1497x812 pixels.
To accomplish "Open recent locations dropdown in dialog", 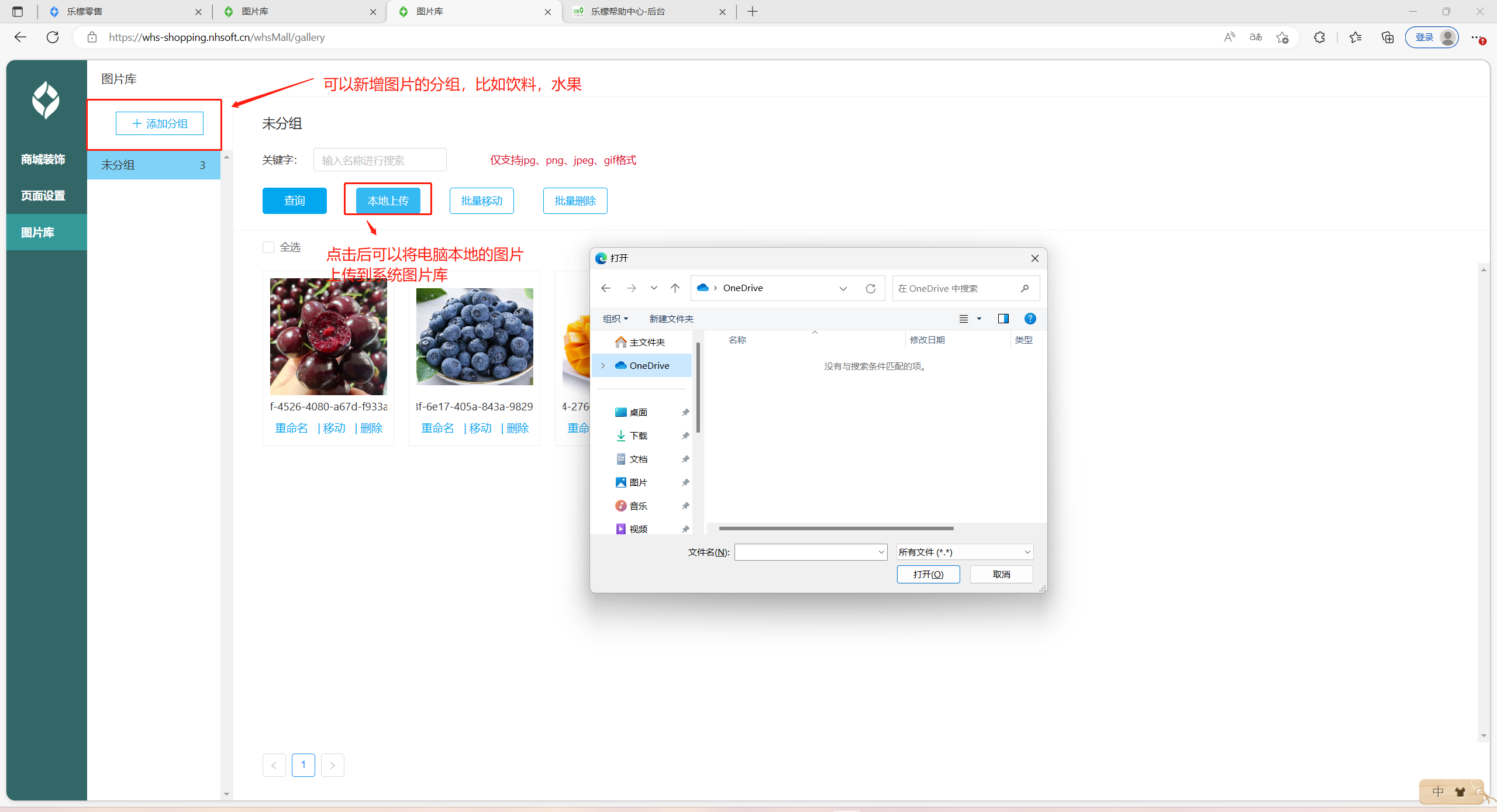I will tap(654, 288).
